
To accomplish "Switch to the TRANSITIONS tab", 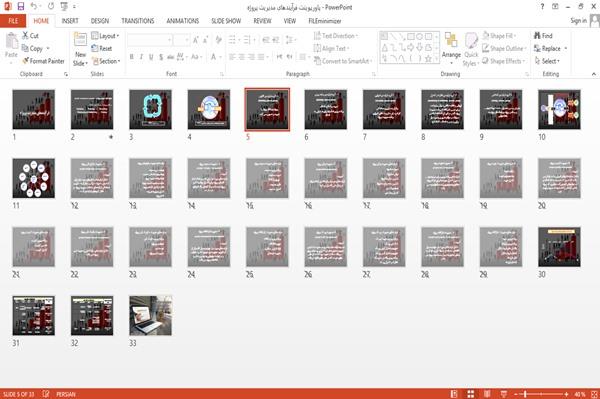I will [137, 21].
